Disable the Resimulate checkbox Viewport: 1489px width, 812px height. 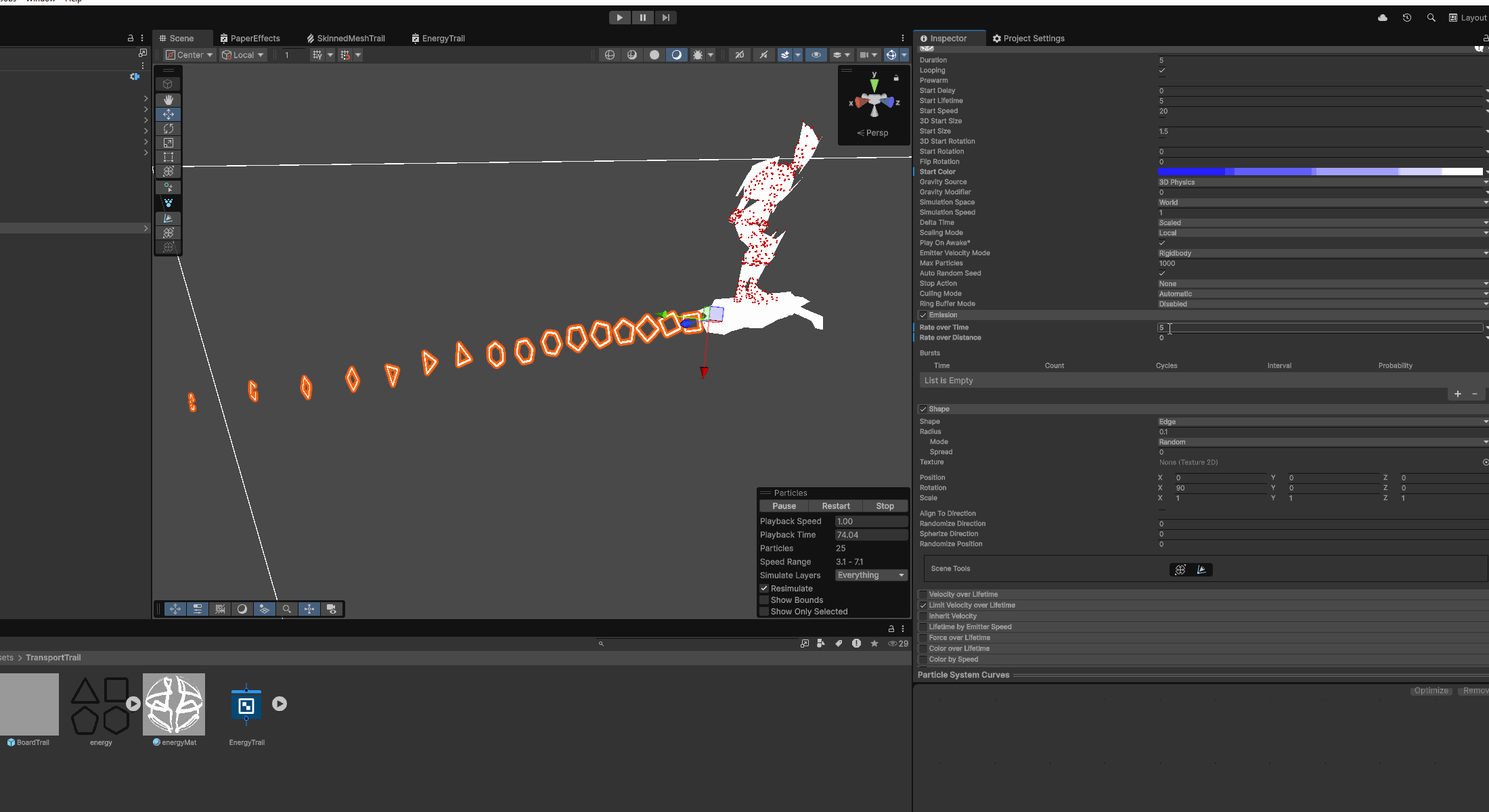[764, 589]
